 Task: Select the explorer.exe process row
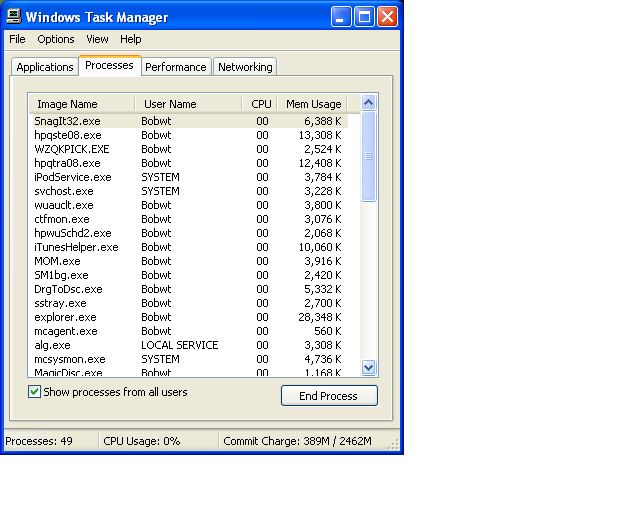[x=190, y=317]
